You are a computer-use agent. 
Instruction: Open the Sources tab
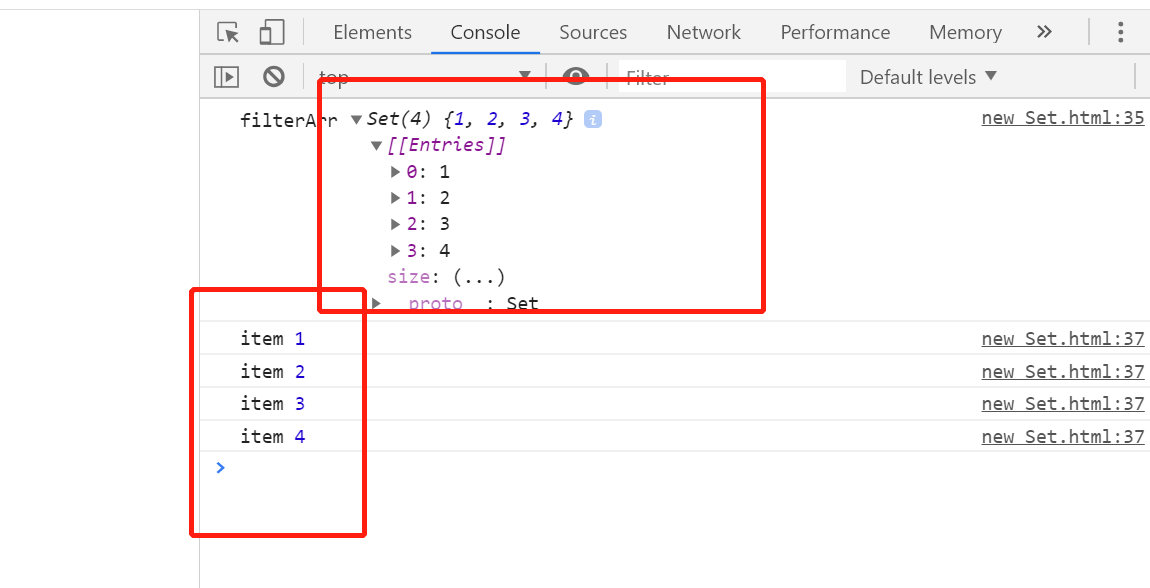pos(593,32)
